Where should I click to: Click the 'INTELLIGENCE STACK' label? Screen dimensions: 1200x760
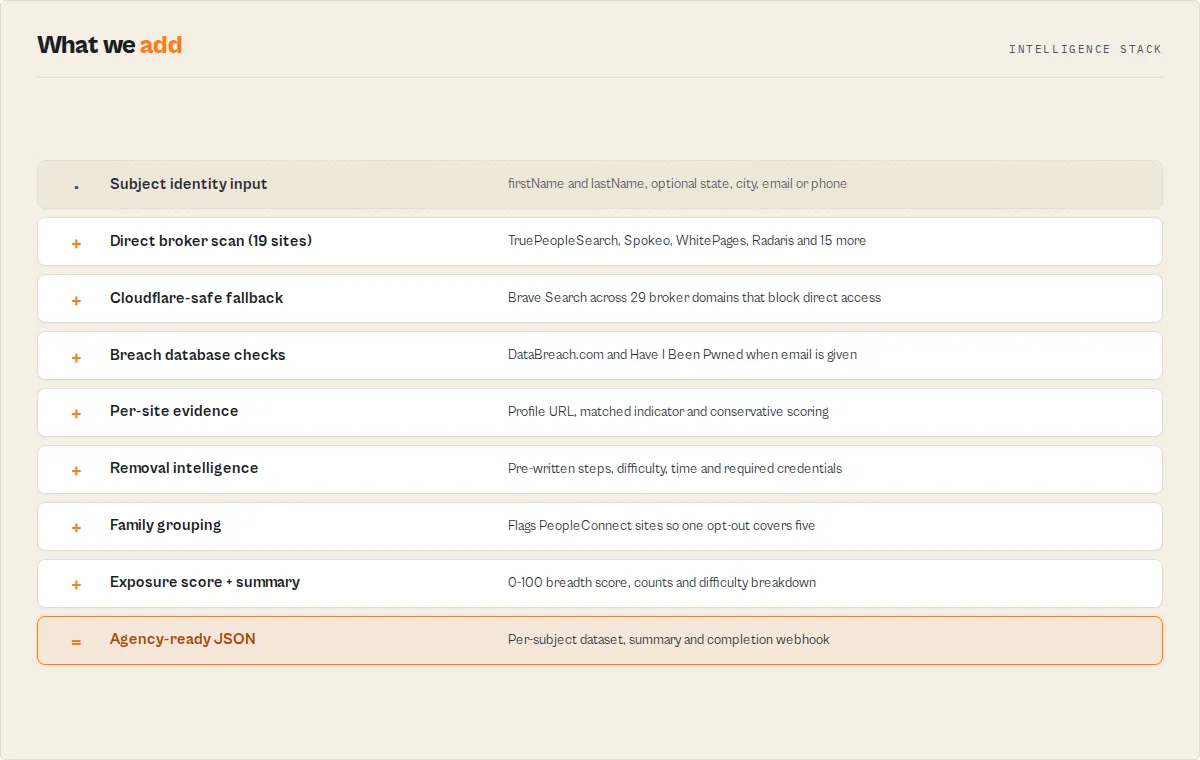point(1085,49)
